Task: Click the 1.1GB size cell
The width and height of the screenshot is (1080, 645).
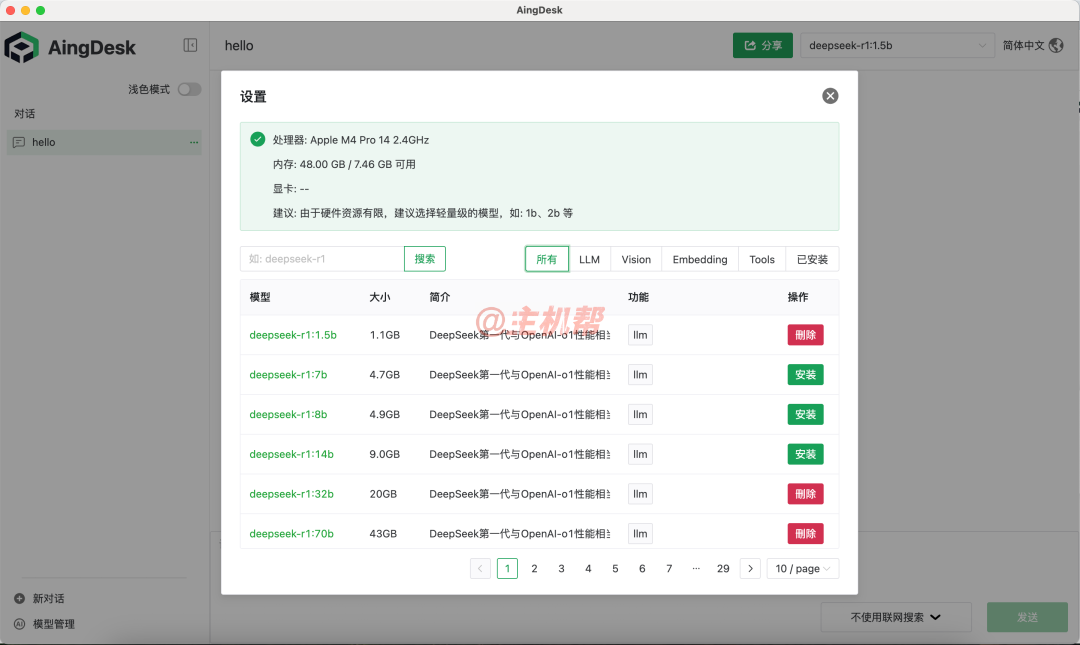Action: pyautogui.click(x=384, y=335)
